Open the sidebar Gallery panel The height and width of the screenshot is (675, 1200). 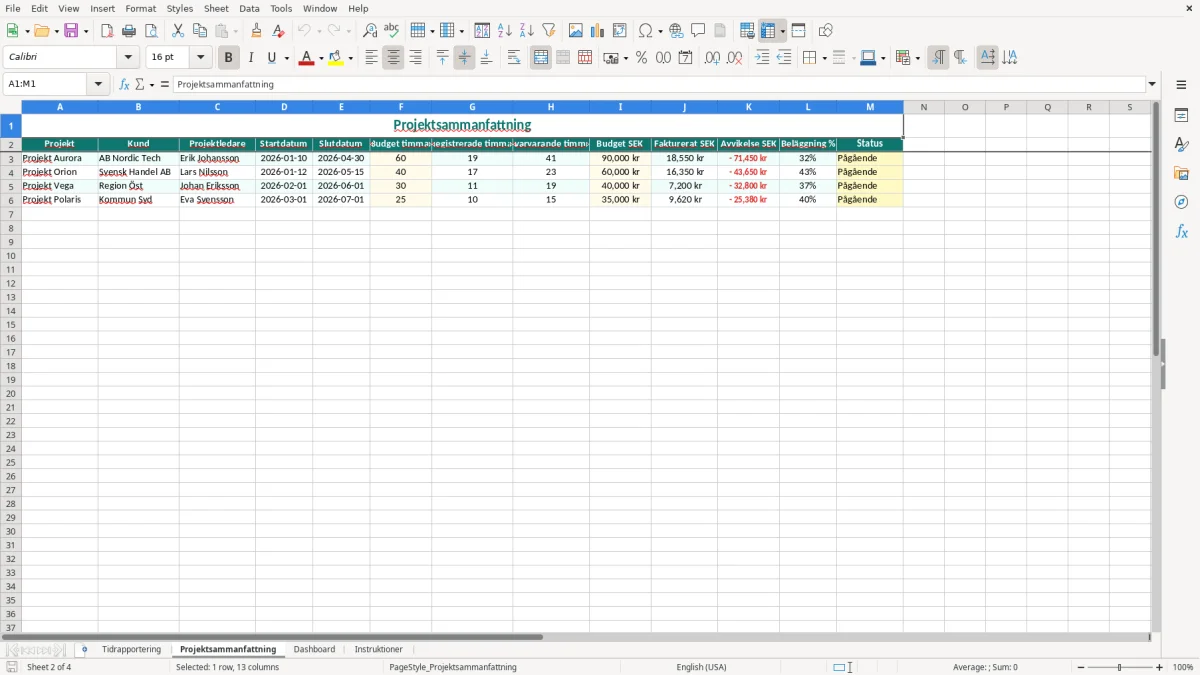point(1181,174)
